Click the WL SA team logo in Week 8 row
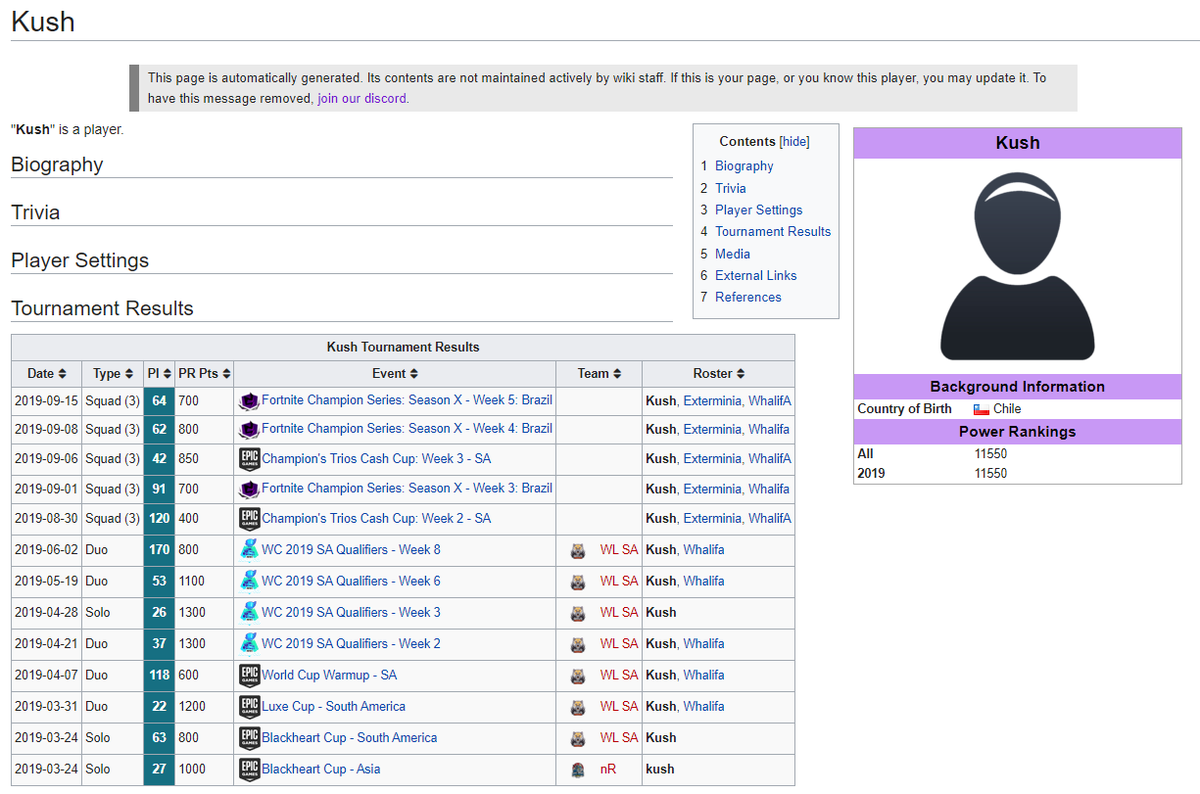The width and height of the screenshot is (1200, 794). point(578,550)
